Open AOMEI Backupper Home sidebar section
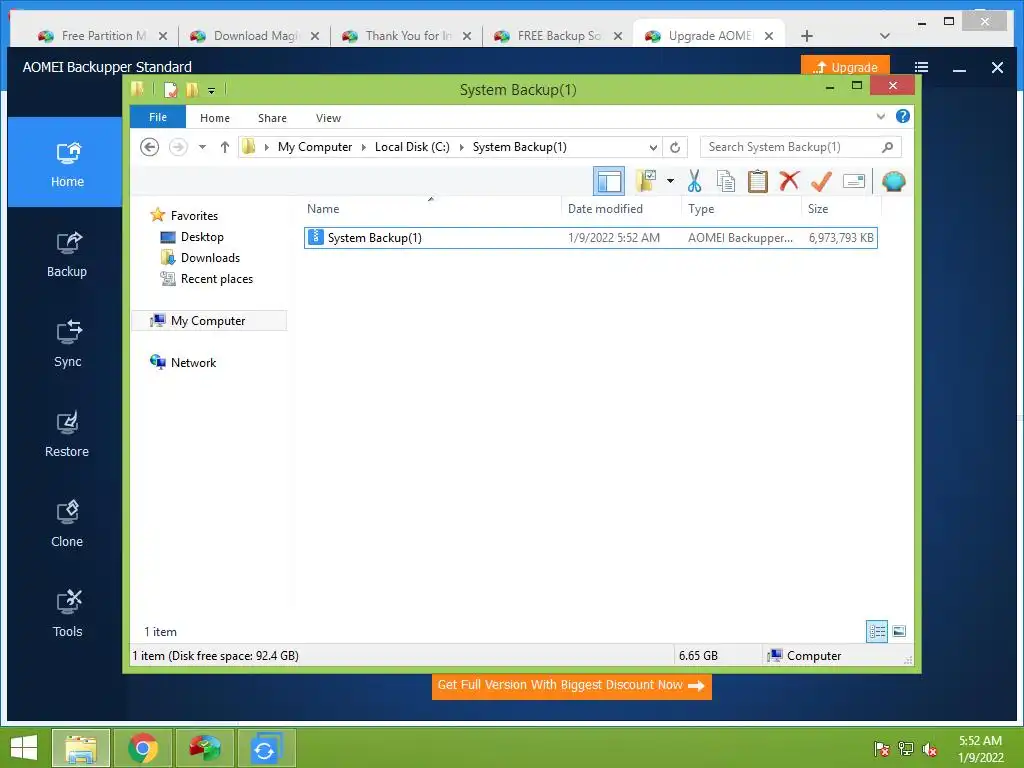Image resolution: width=1024 pixels, height=768 pixels. [x=67, y=163]
